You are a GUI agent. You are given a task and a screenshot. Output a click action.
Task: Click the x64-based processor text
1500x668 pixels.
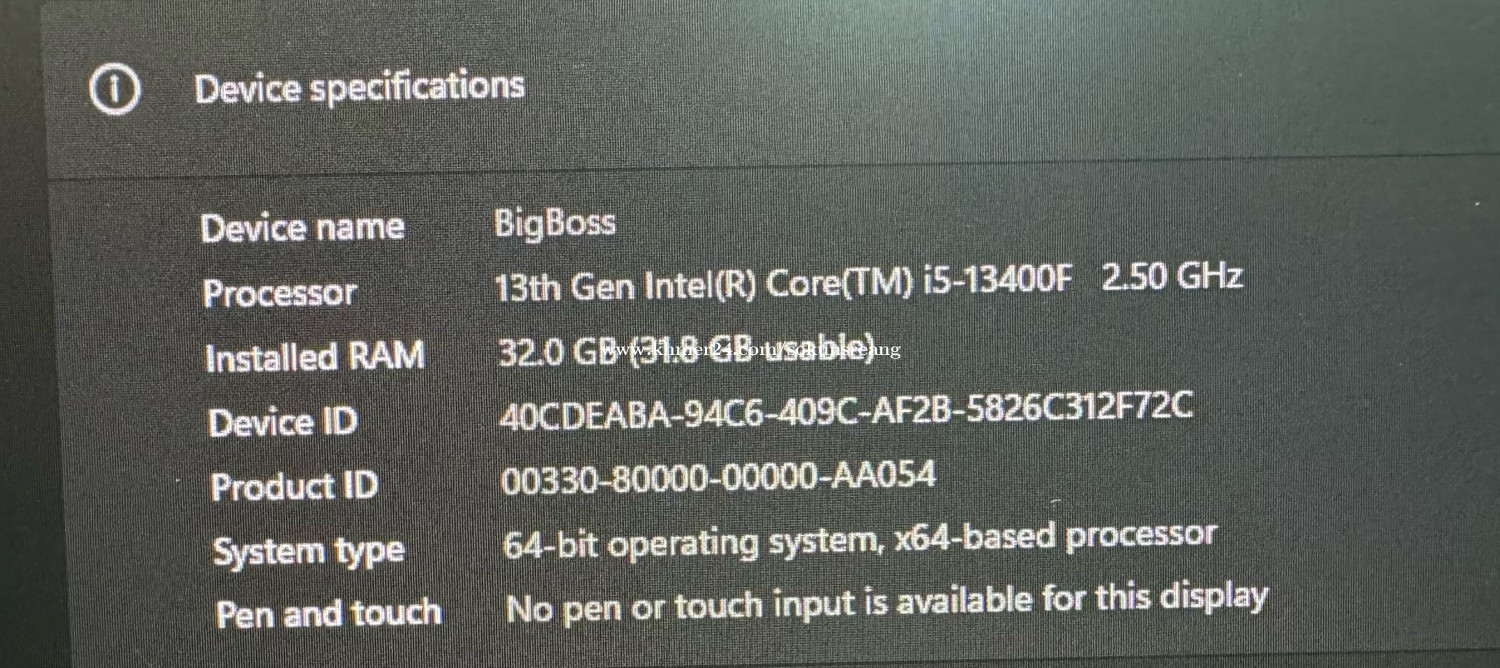pos(1054,536)
